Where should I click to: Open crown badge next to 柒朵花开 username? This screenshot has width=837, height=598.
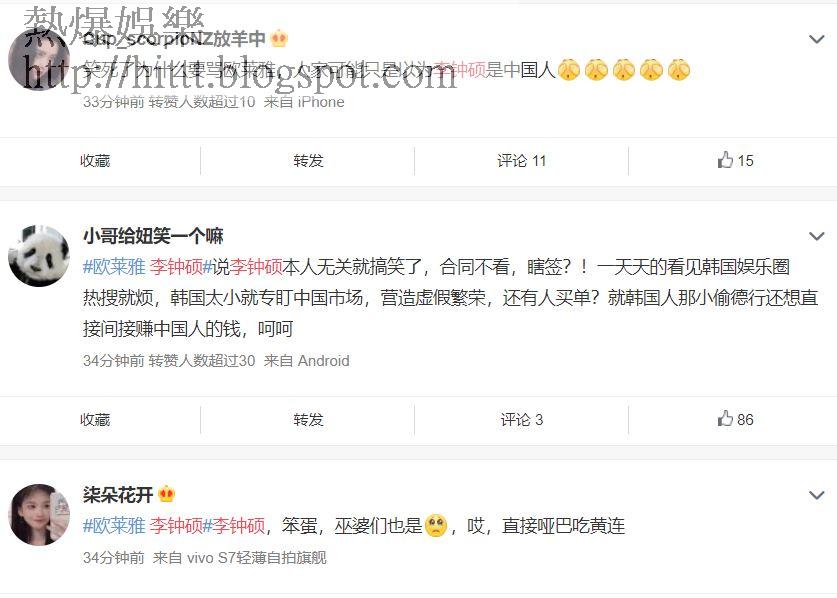pyautogui.click(x=166, y=494)
